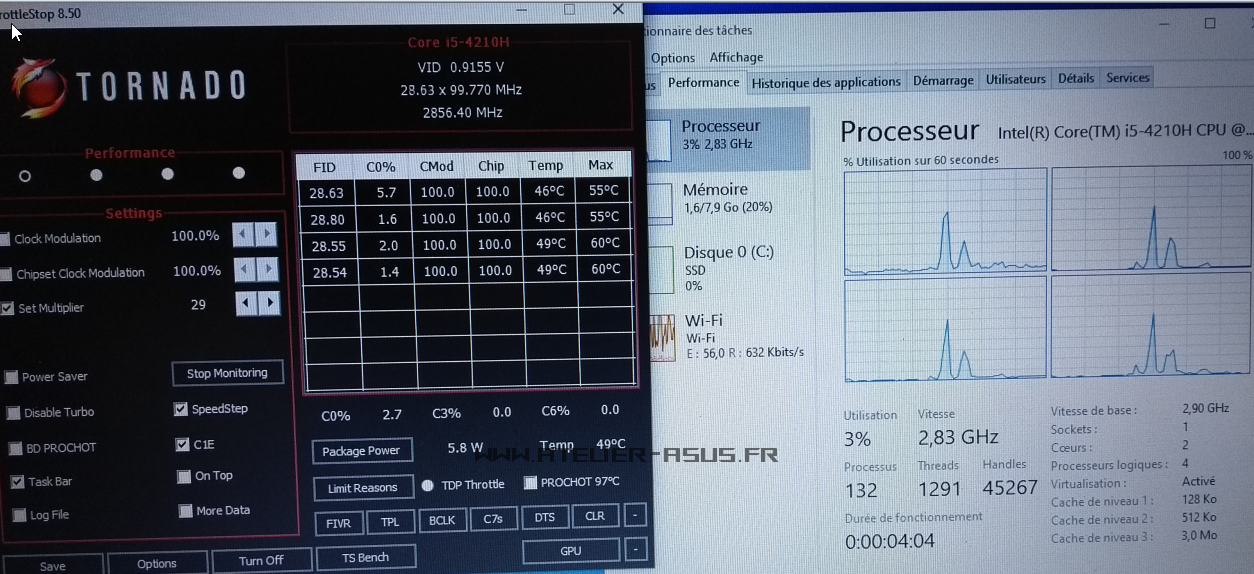
Task: Select fourth Performance profile radio button
Action: [238, 173]
